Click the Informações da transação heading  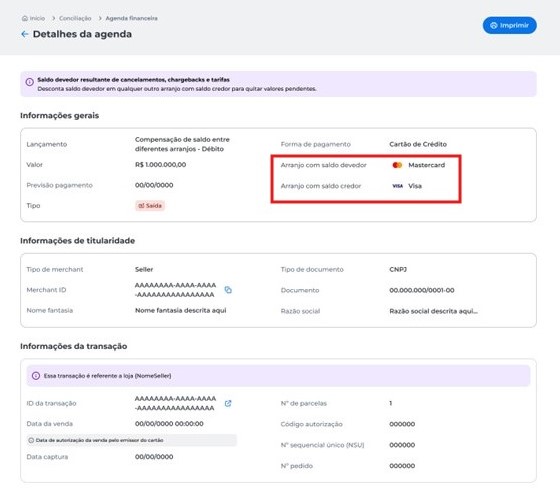pos(74,346)
